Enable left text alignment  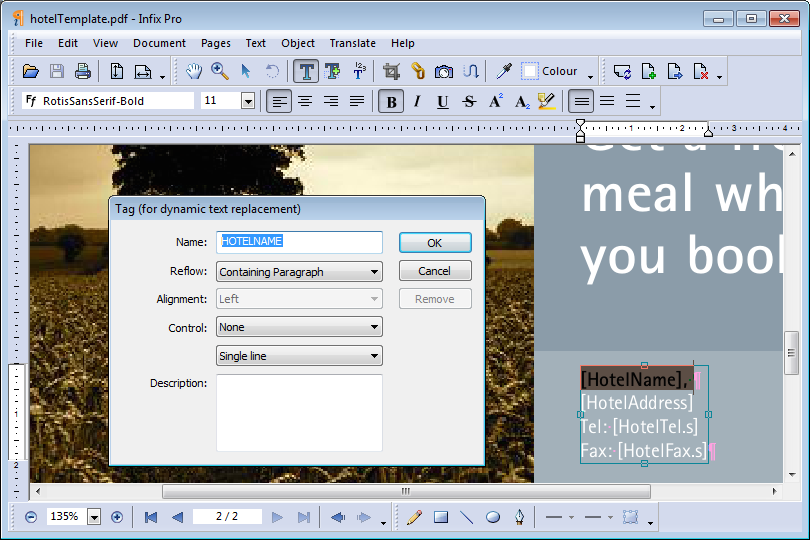click(279, 101)
